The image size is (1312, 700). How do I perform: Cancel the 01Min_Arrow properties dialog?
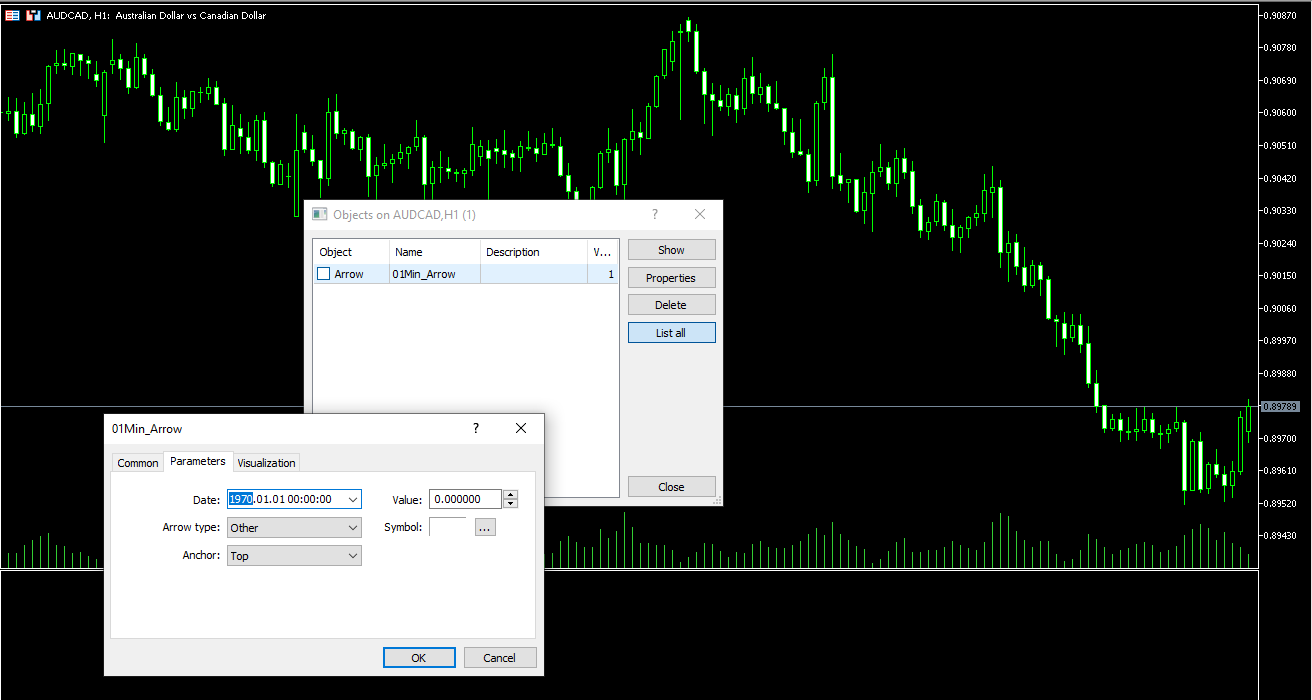(500, 657)
